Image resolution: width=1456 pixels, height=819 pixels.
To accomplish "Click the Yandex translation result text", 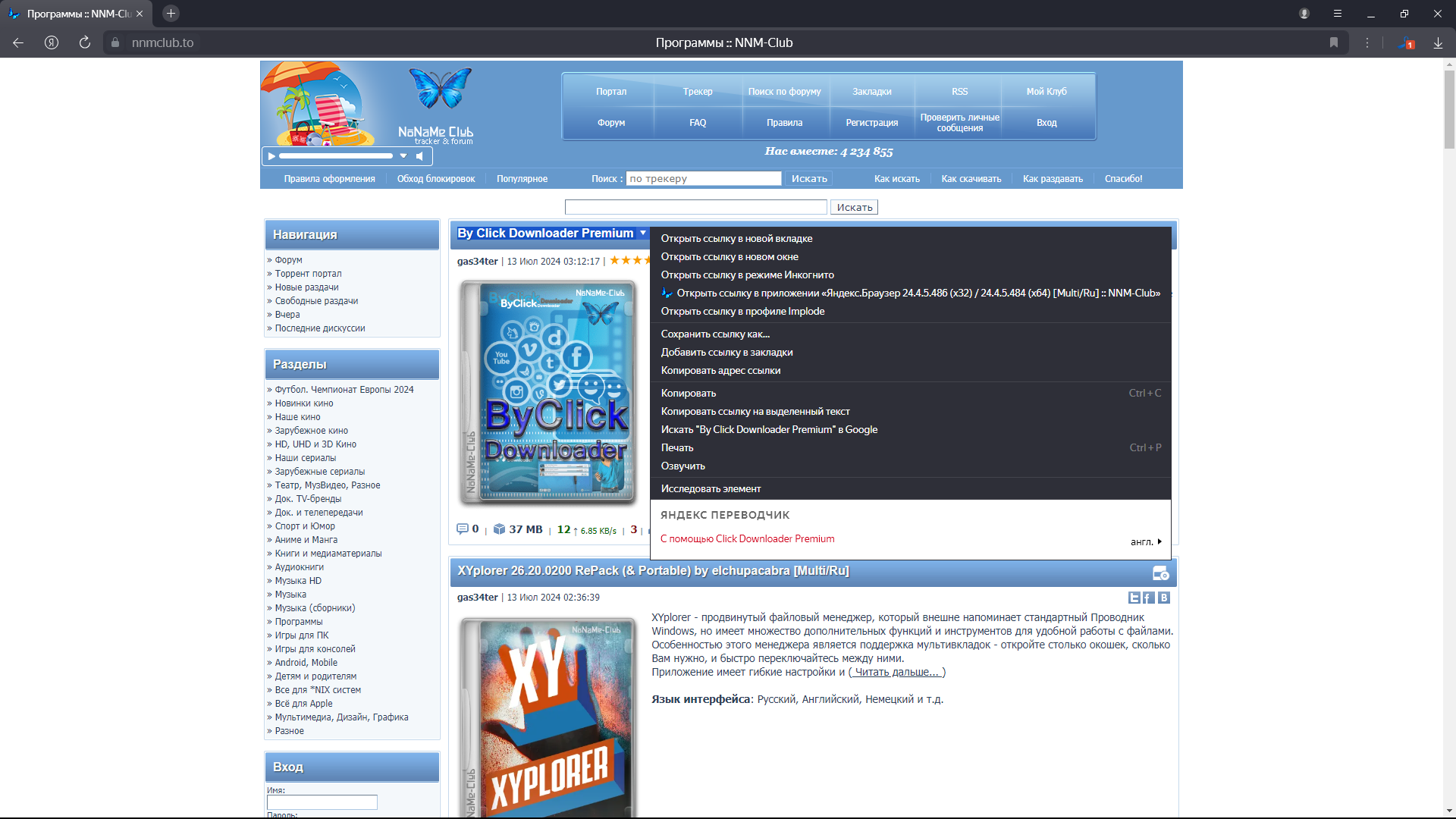I will coord(747,538).
